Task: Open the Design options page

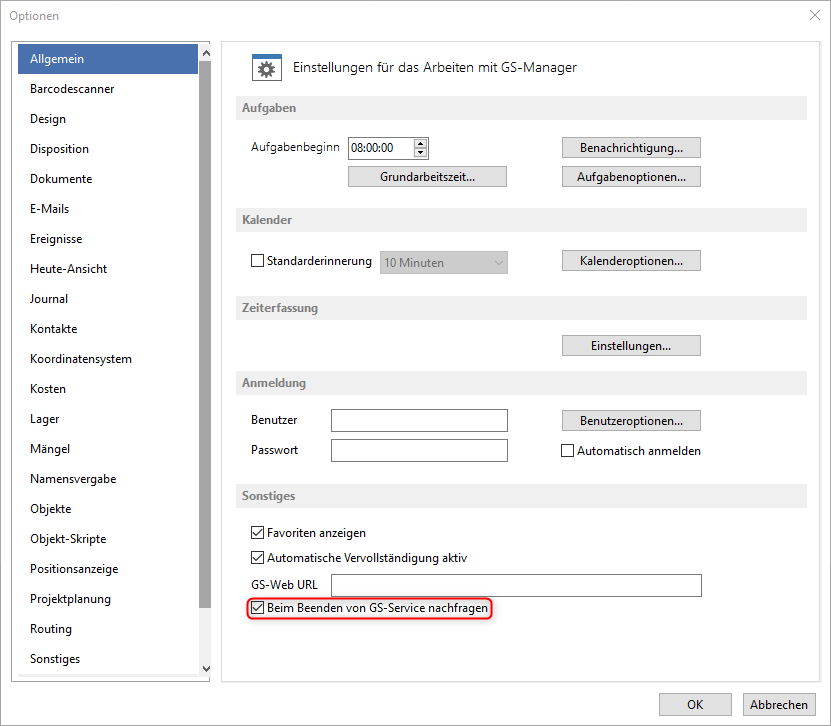Action: click(108, 119)
